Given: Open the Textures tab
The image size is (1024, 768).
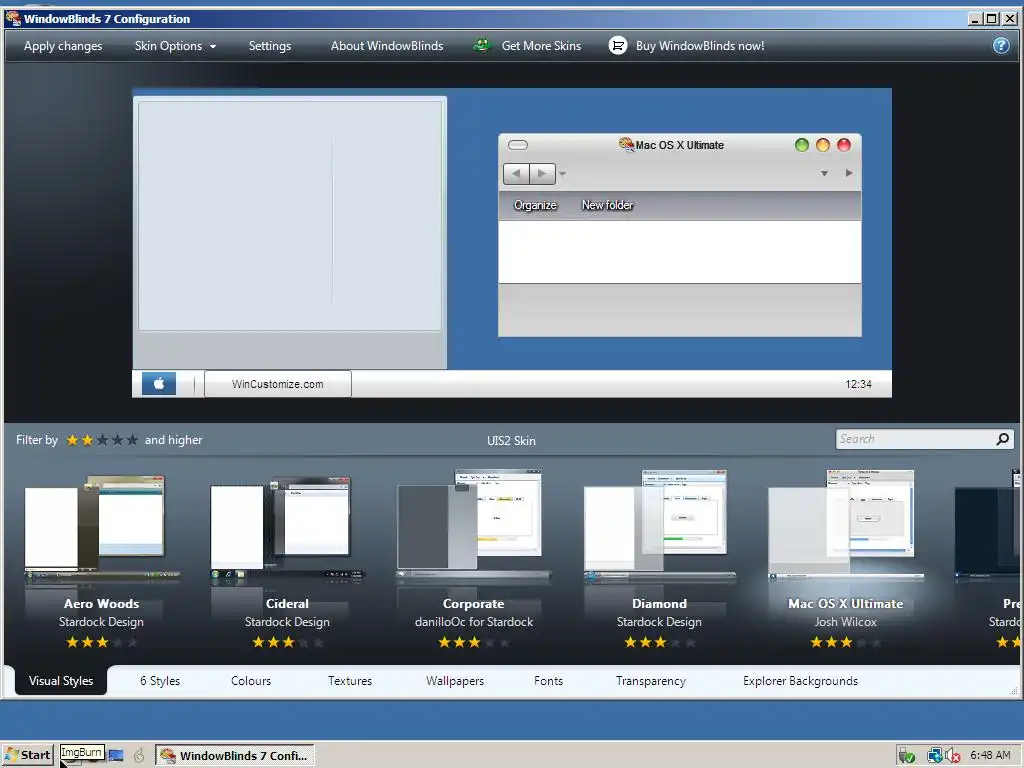Looking at the screenshot, I should tap(350, 680).
